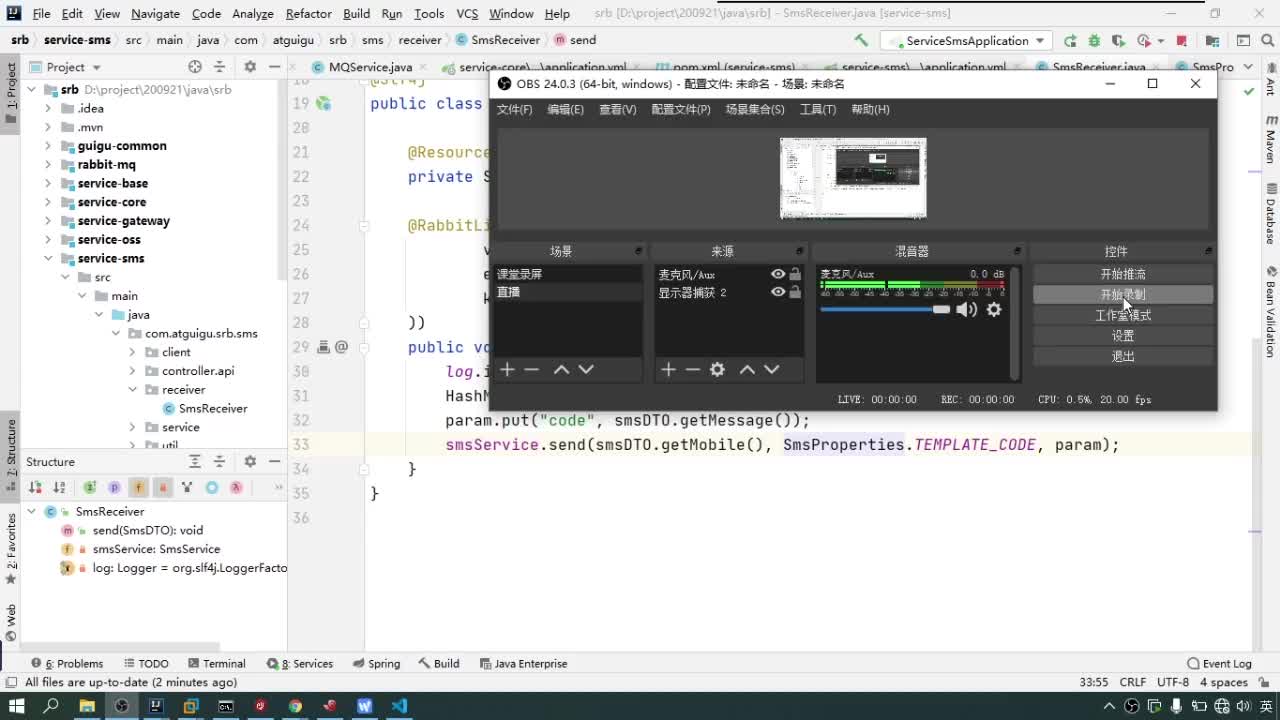Add a new source with the plus icon in OBS
This screenshot has width=1280, height=720.
[x=668, y=370]
